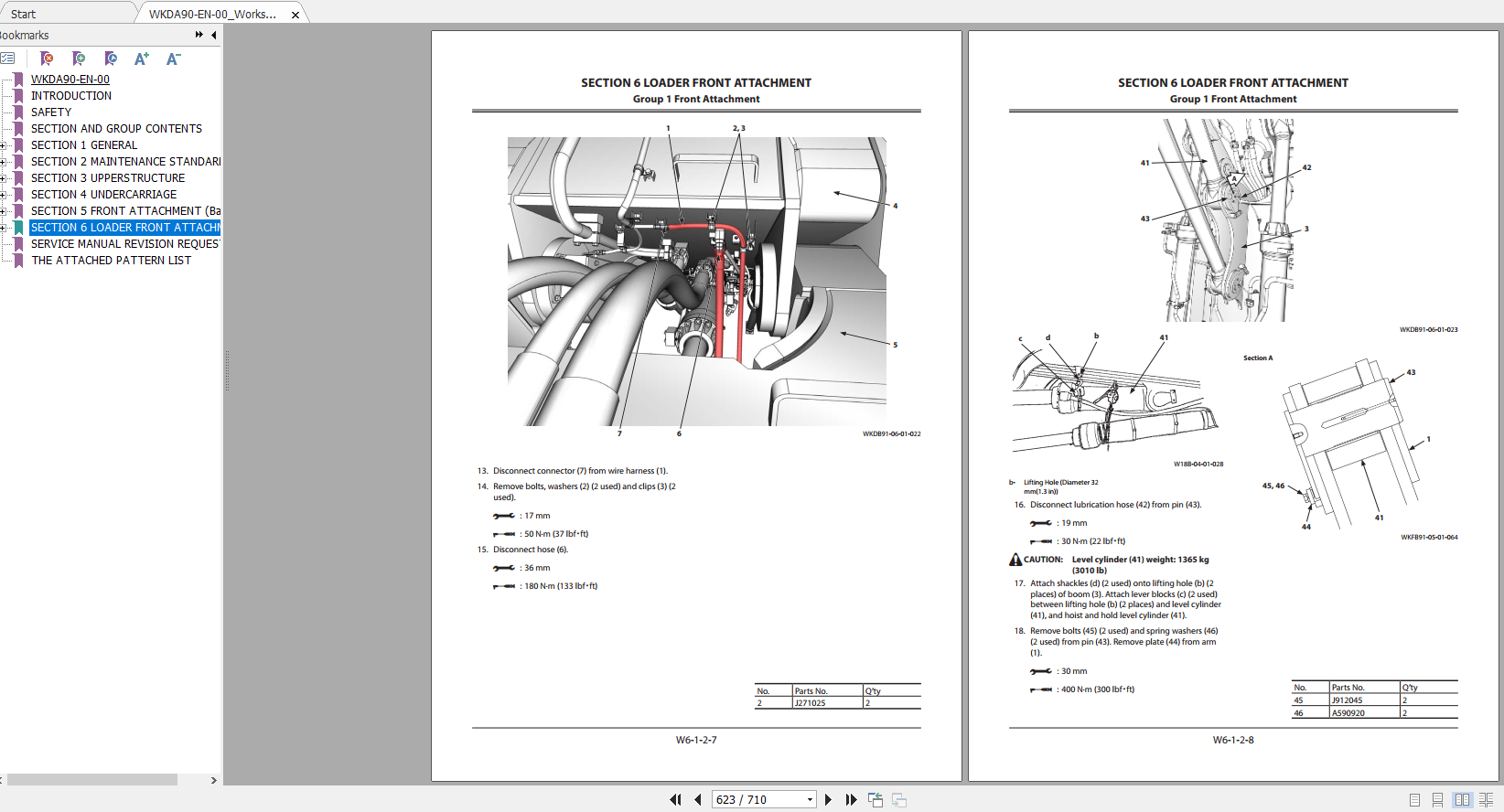1504x812 pixels.
Task: Click the teal bookmark icon of SECTION 6
Action: point(18,228)
